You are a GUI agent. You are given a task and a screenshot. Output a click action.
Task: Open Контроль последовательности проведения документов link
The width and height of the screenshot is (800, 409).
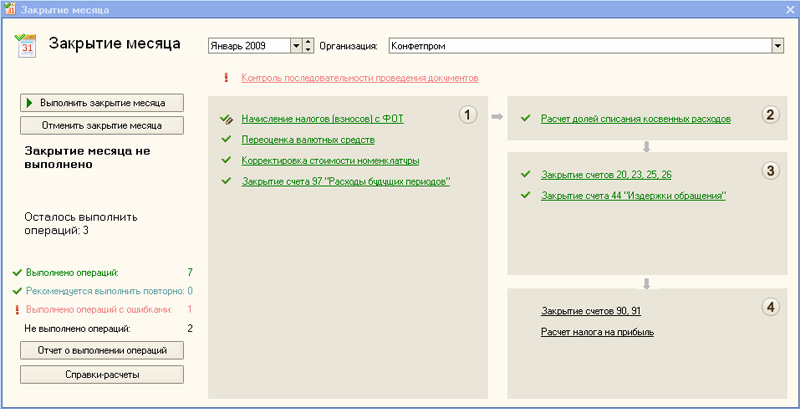click(x=360, y=77)
